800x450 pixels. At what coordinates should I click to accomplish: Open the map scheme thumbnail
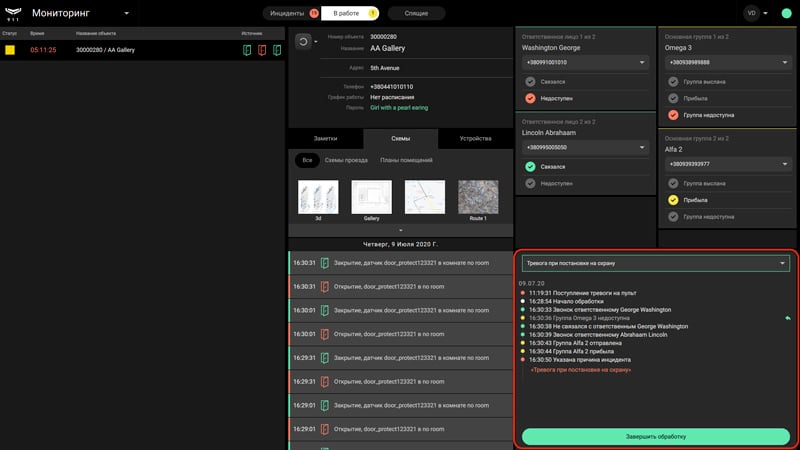pyautogui.click(x=424, y=197)
